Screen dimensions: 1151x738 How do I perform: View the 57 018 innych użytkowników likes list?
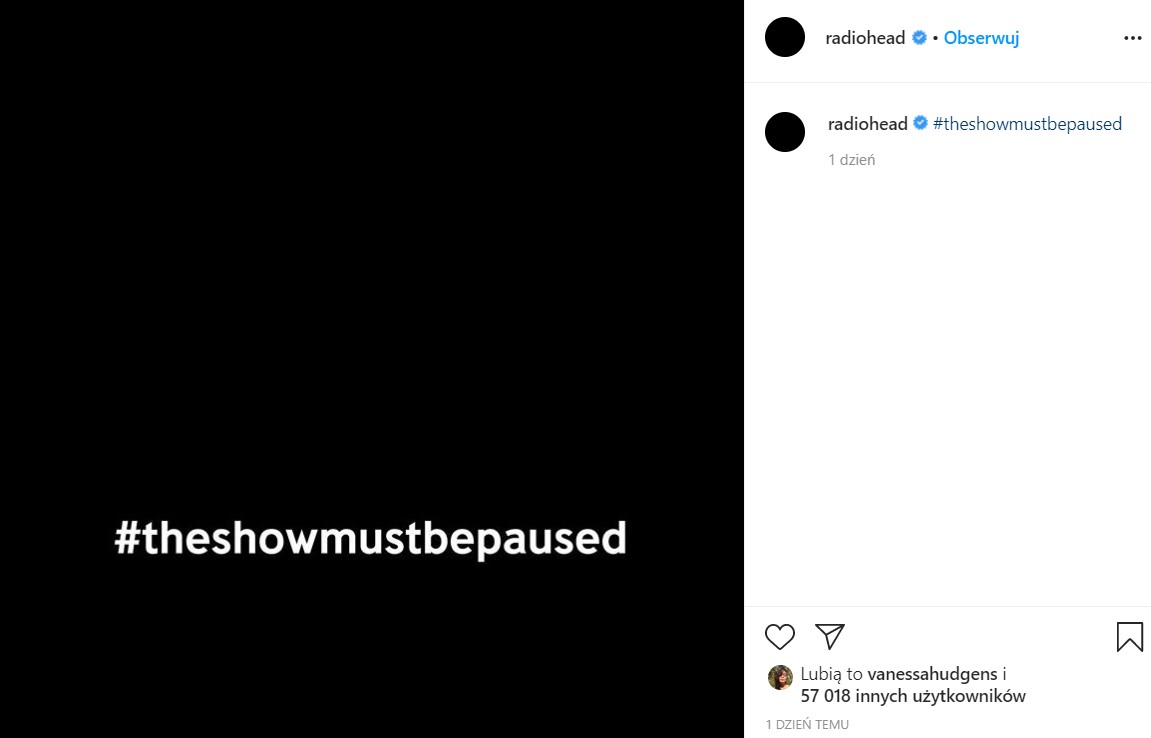coord(913,696)
